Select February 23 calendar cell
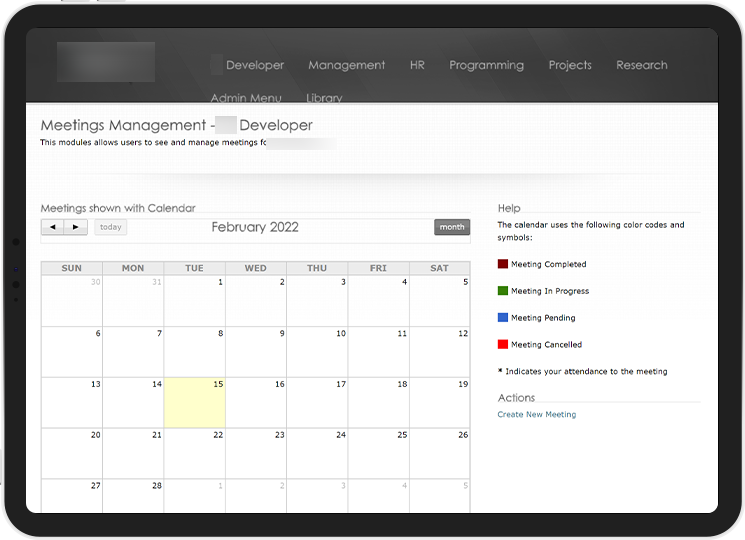The image size is (745, 540). pyautogui.click(x=256, y=454)
